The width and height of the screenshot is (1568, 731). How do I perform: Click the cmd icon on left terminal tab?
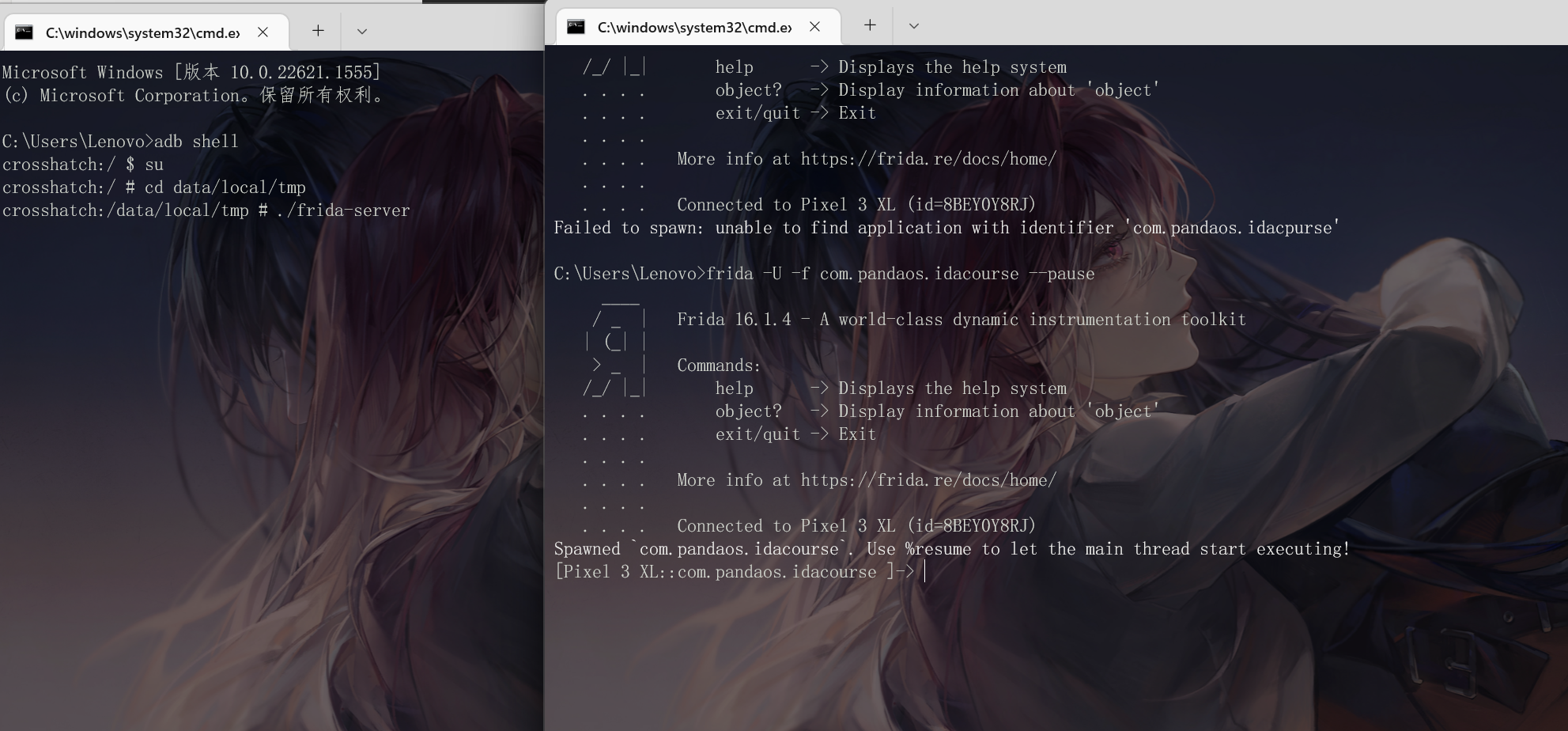click(25, 32)
